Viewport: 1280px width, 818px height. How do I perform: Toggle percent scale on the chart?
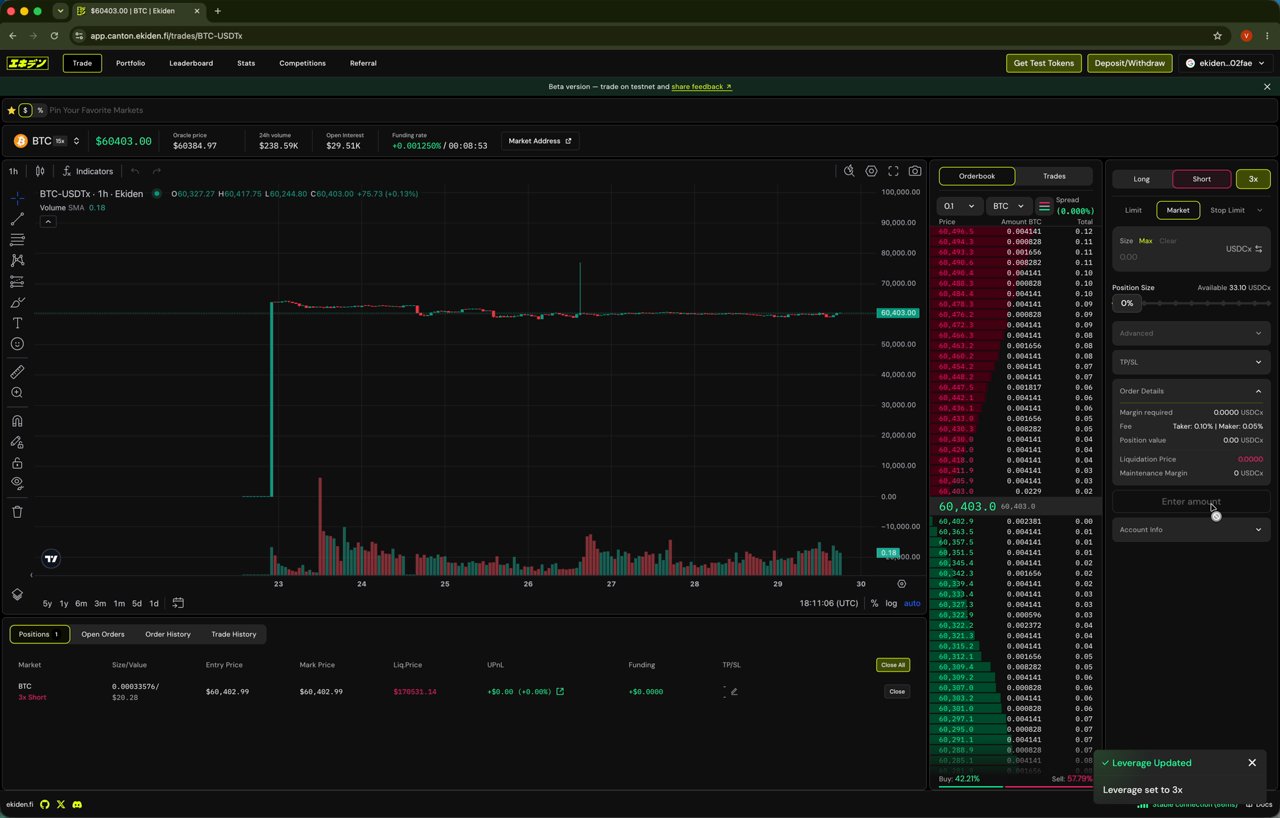[x=874, y=603]
